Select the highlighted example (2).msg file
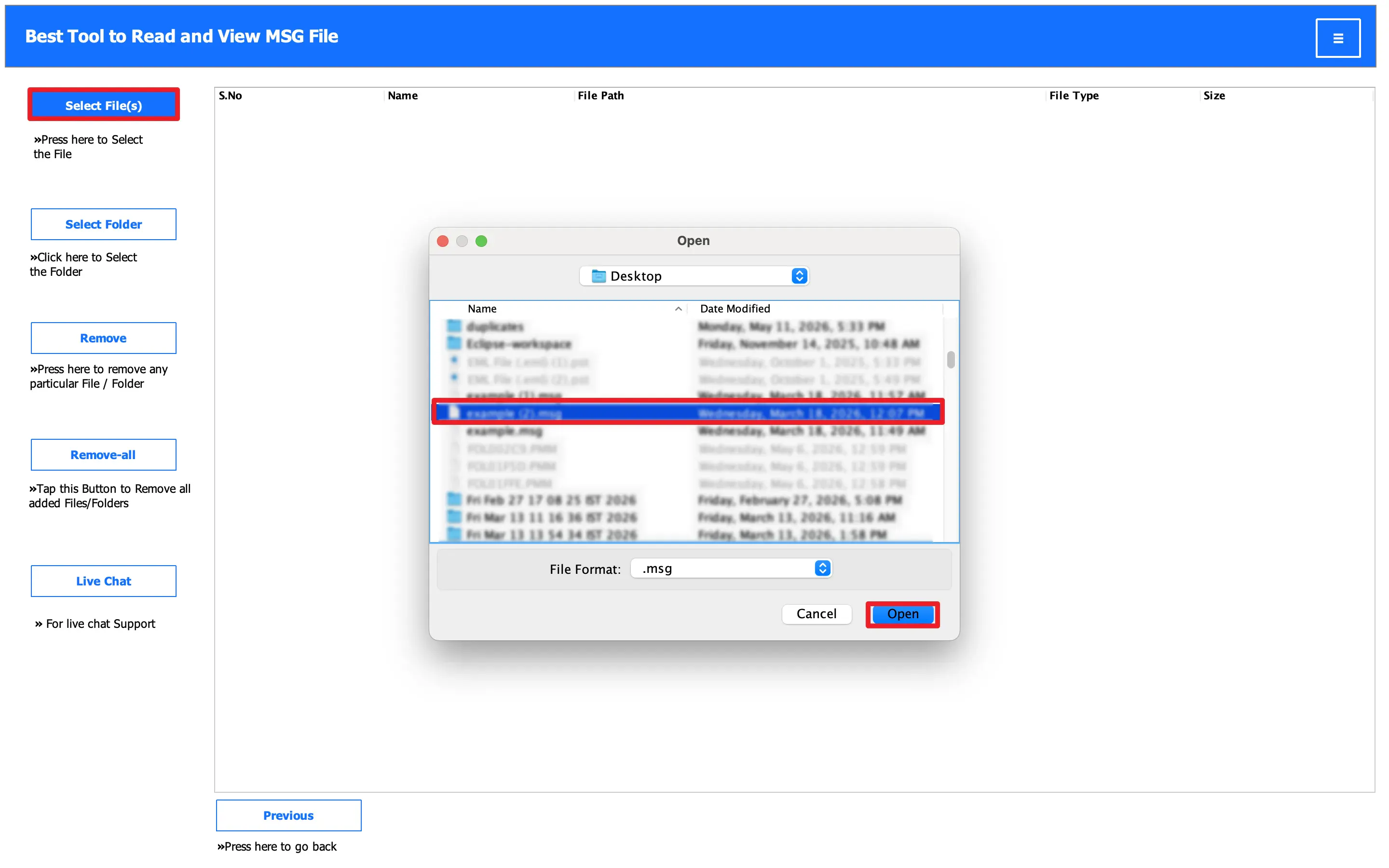This screenshot has width=1389, height=868. click(x=688, y=413)
